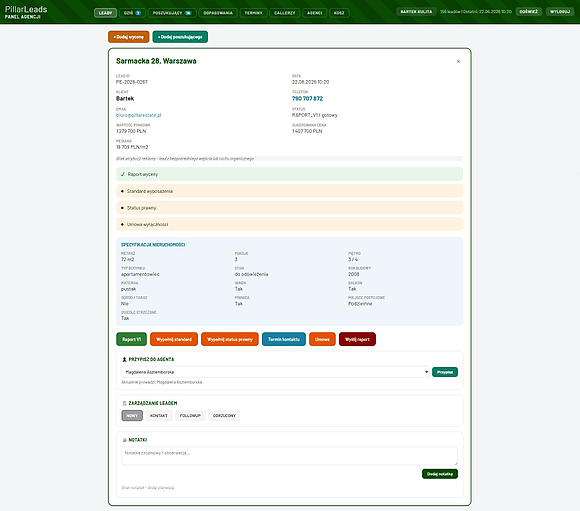Click the bullet next to Standard wyposażenia
The width and height of the screenshot is (580, 511).
point(122,191)
